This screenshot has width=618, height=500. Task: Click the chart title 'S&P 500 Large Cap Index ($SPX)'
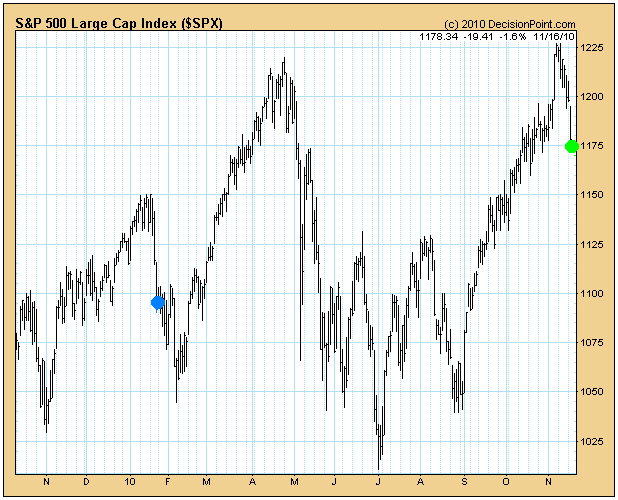[x=119, y=24]
